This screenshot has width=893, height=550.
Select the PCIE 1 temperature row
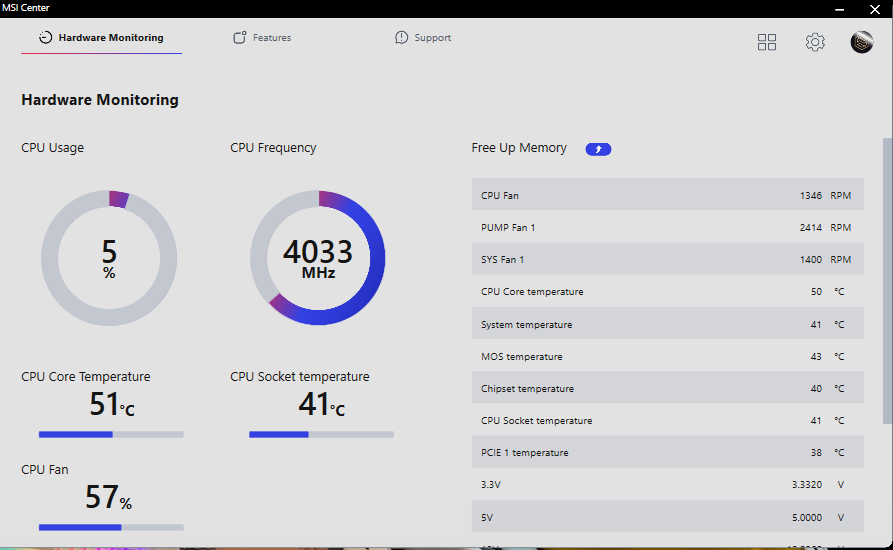pyautogui.click(x=667, y=452)
